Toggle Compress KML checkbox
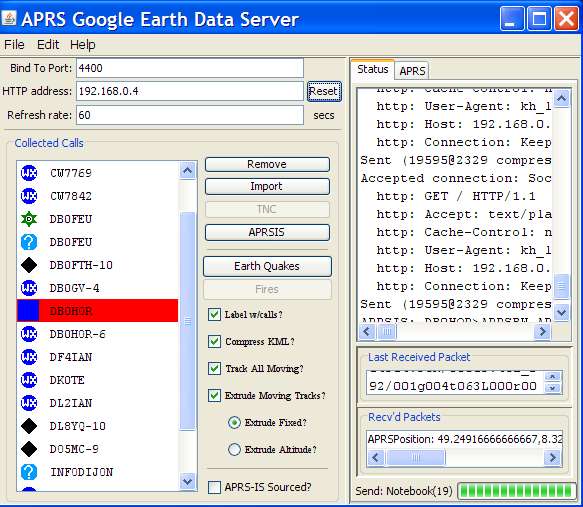583x507 pixels. coord(214,341)
